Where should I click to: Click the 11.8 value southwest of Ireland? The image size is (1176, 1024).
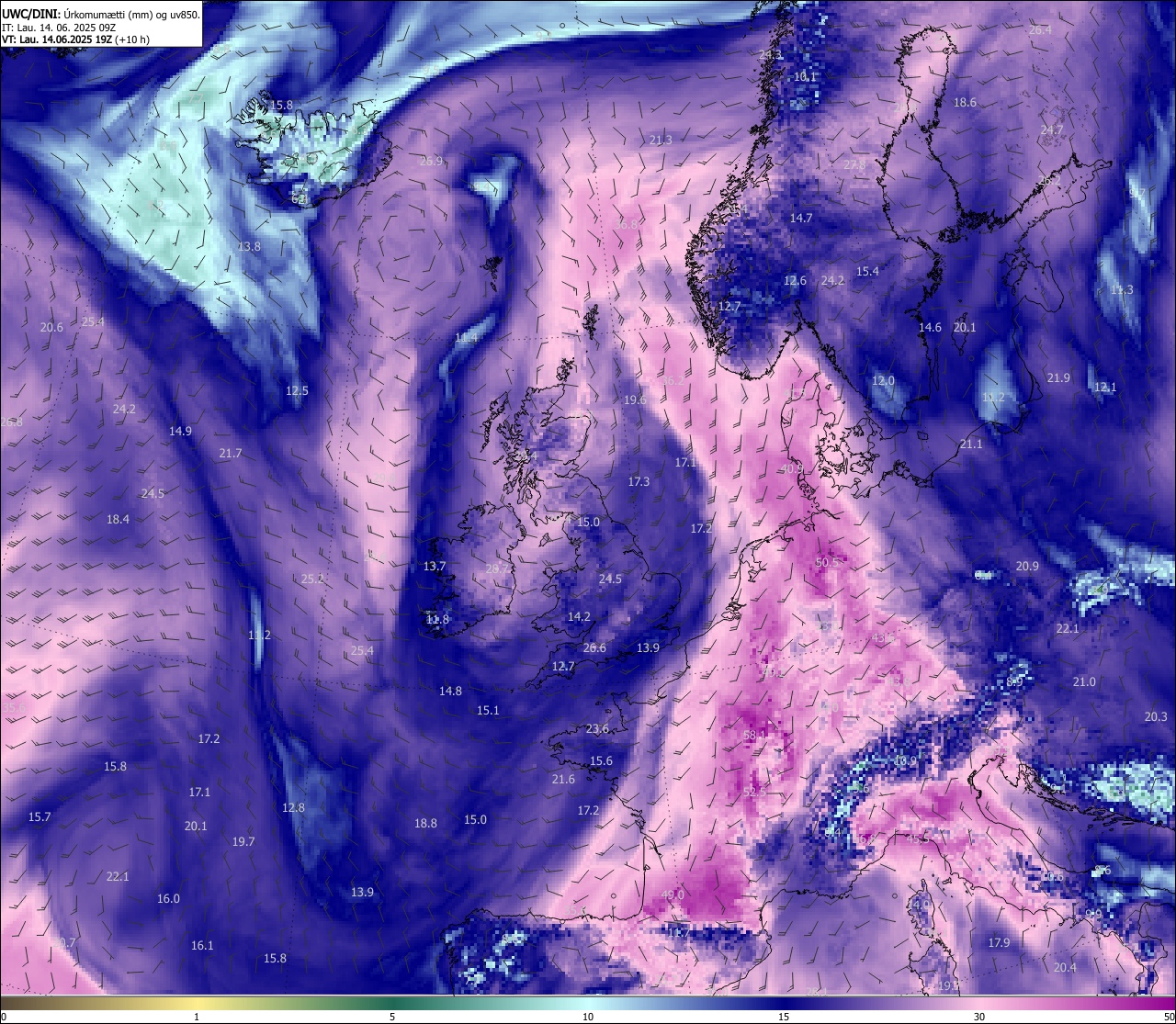pyautogui.click(x=438, y=619)
